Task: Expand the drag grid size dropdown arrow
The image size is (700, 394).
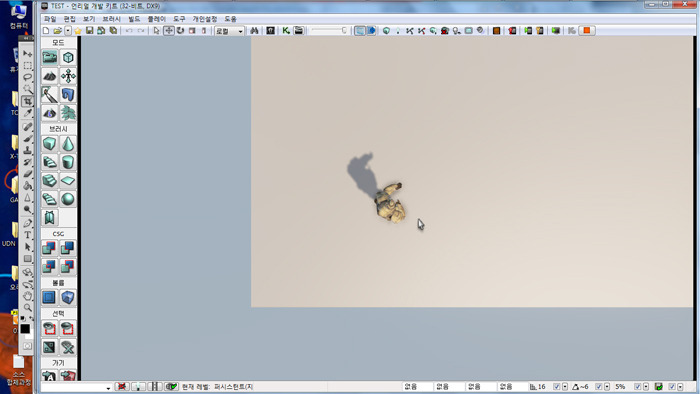Action: point(565,386)
